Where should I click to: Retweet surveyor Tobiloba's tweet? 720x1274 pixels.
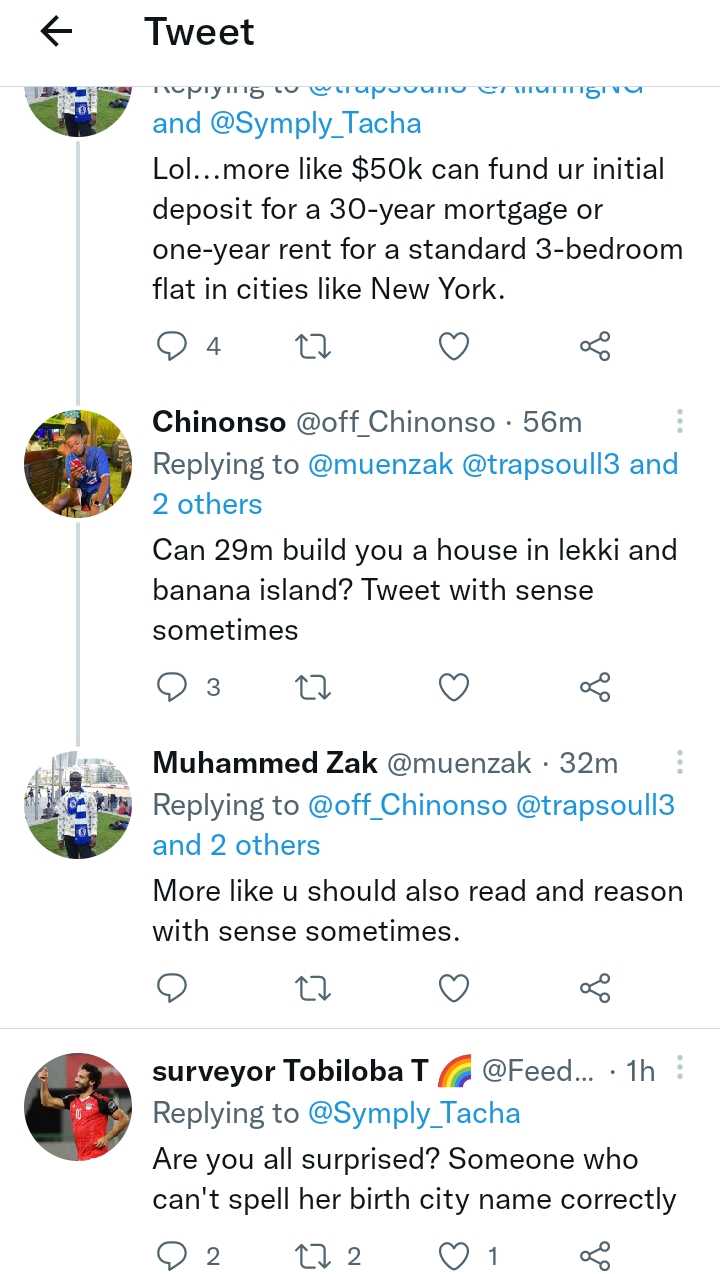[314, 1256]
